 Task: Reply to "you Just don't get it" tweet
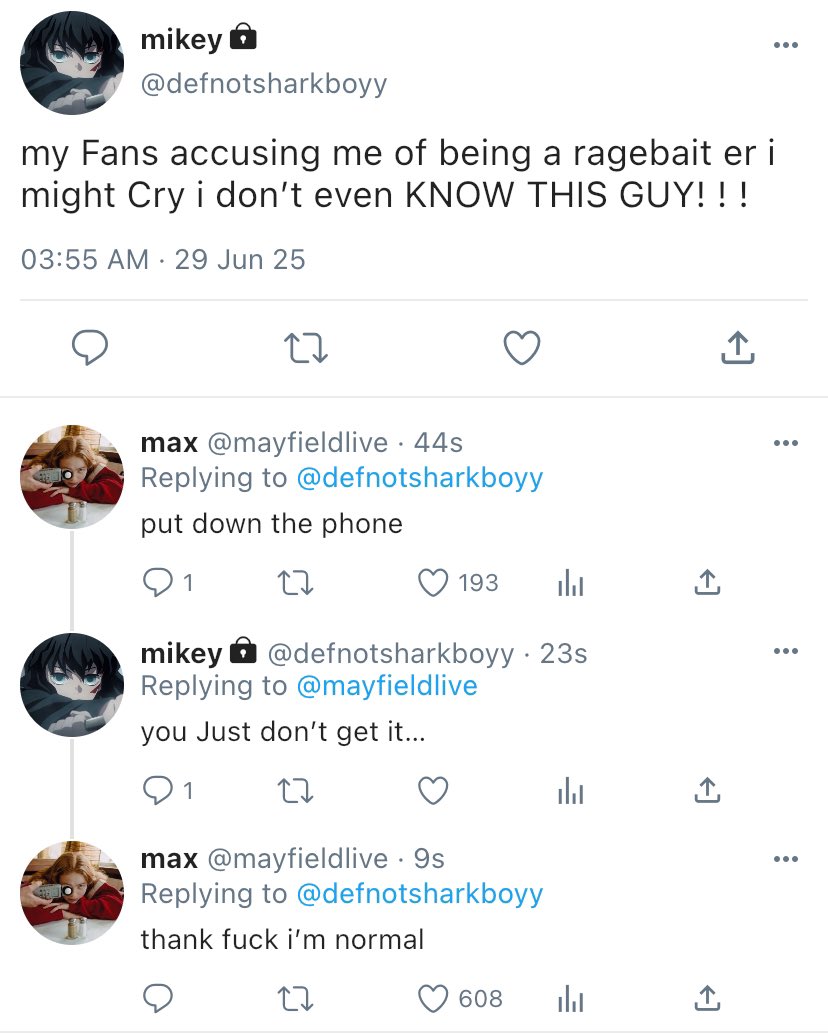(x=157, y=791)
